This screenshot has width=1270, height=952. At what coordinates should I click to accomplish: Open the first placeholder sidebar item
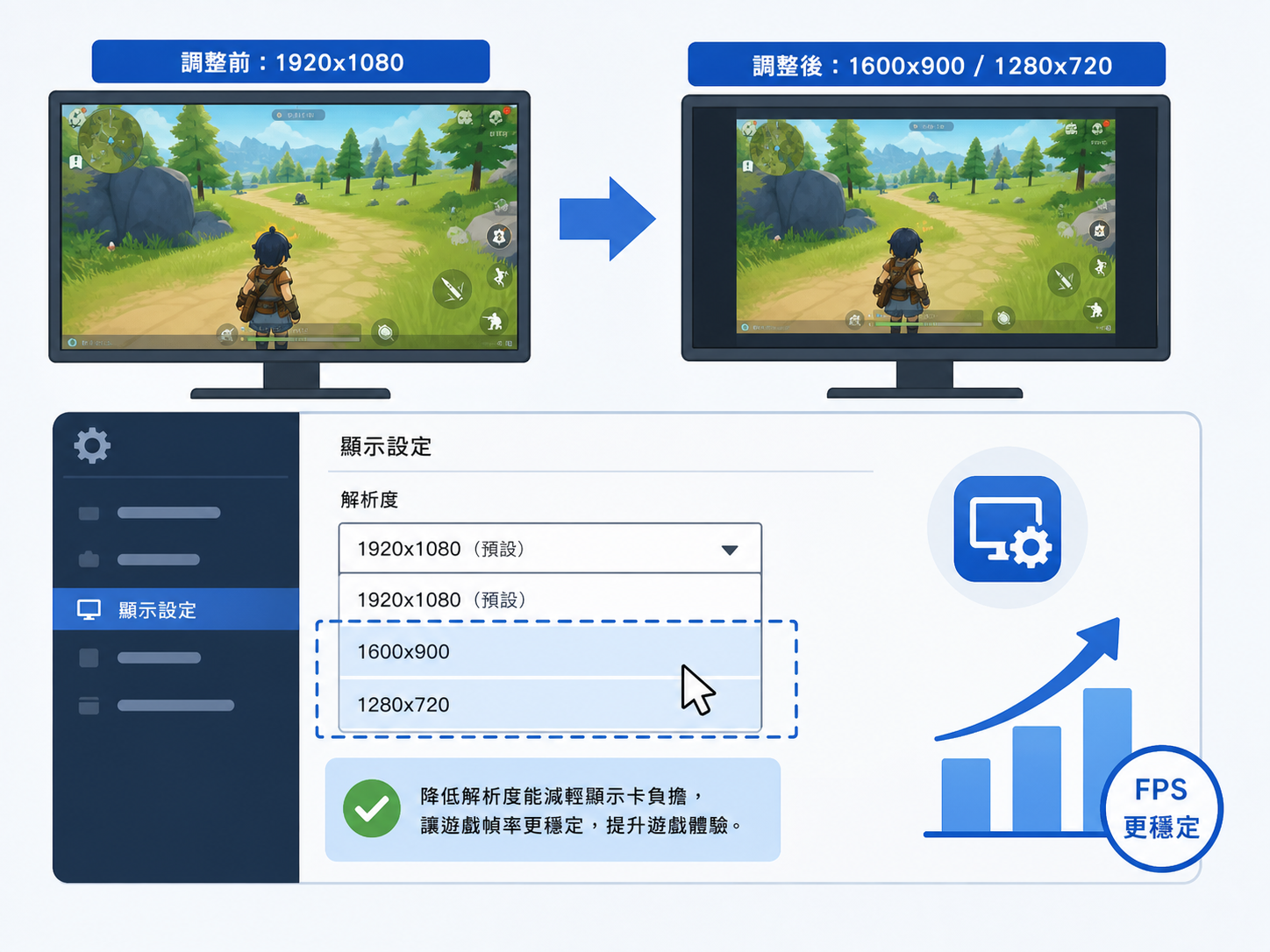[149, 513]
